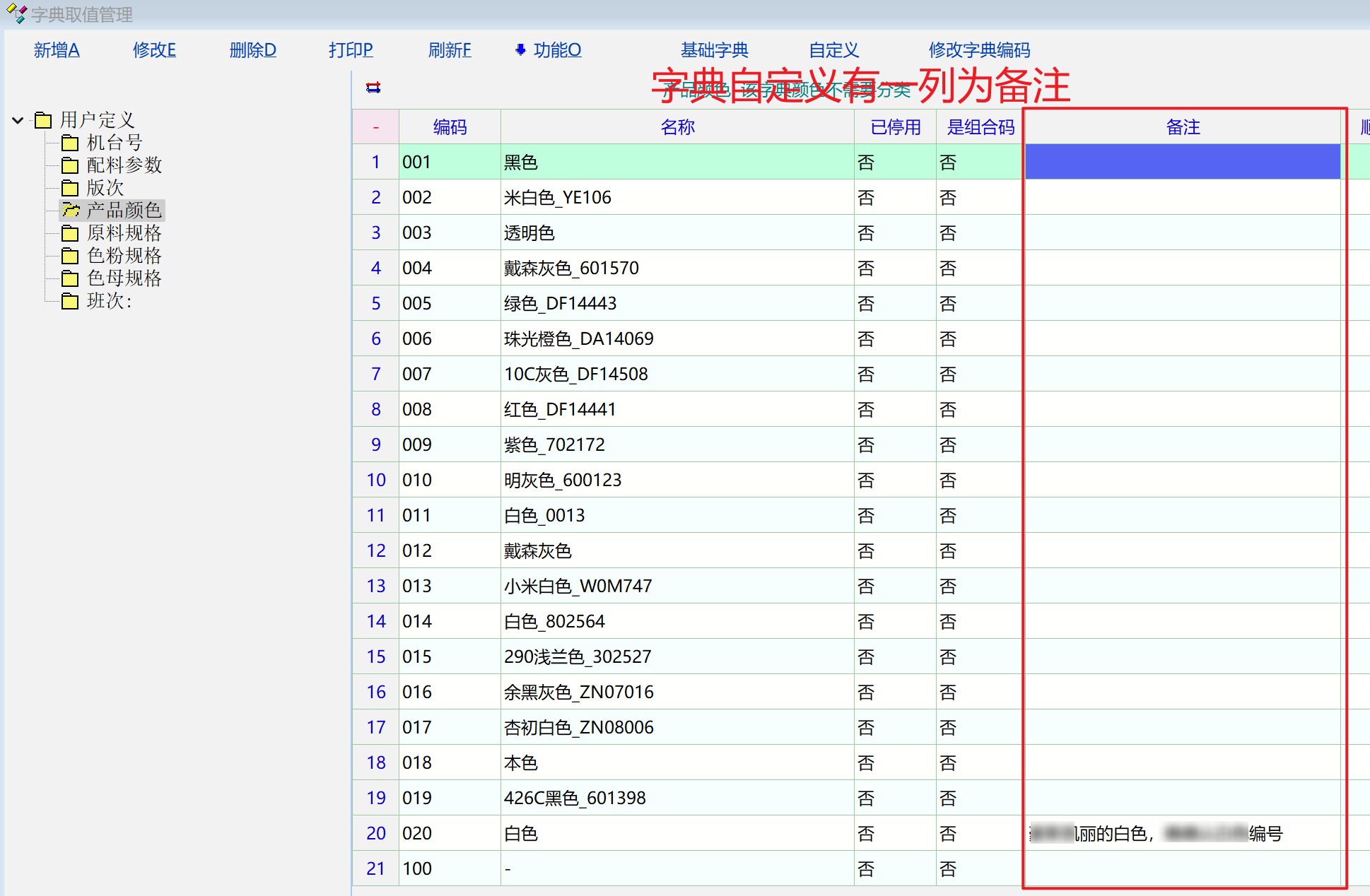This screenshot has width=1370, height=896.
Task: Click the 色母规格 folder icon
Action: pos(70,278)
